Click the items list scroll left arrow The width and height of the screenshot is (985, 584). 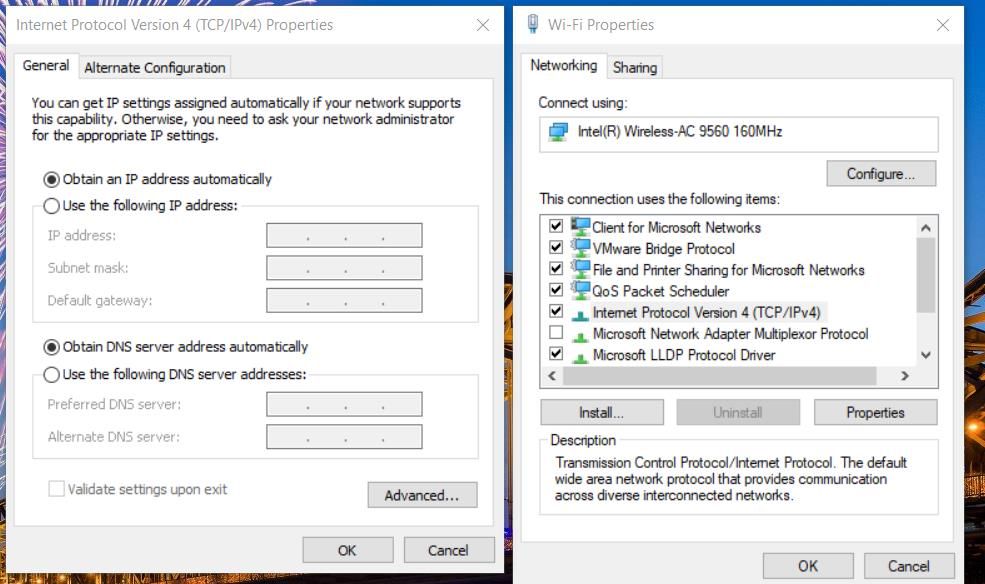point(552,376)
